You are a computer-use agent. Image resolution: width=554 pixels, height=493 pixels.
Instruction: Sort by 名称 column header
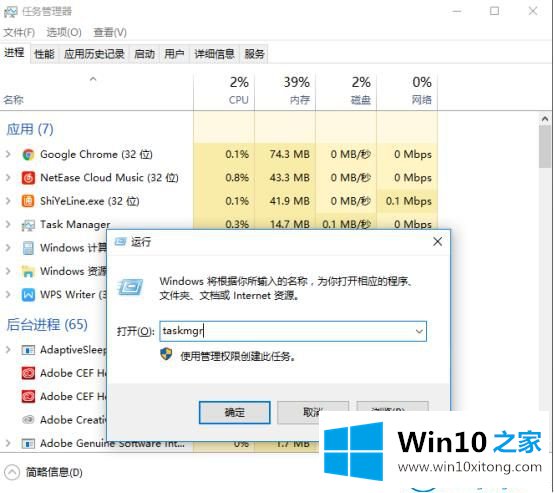(x=96, y=91)
